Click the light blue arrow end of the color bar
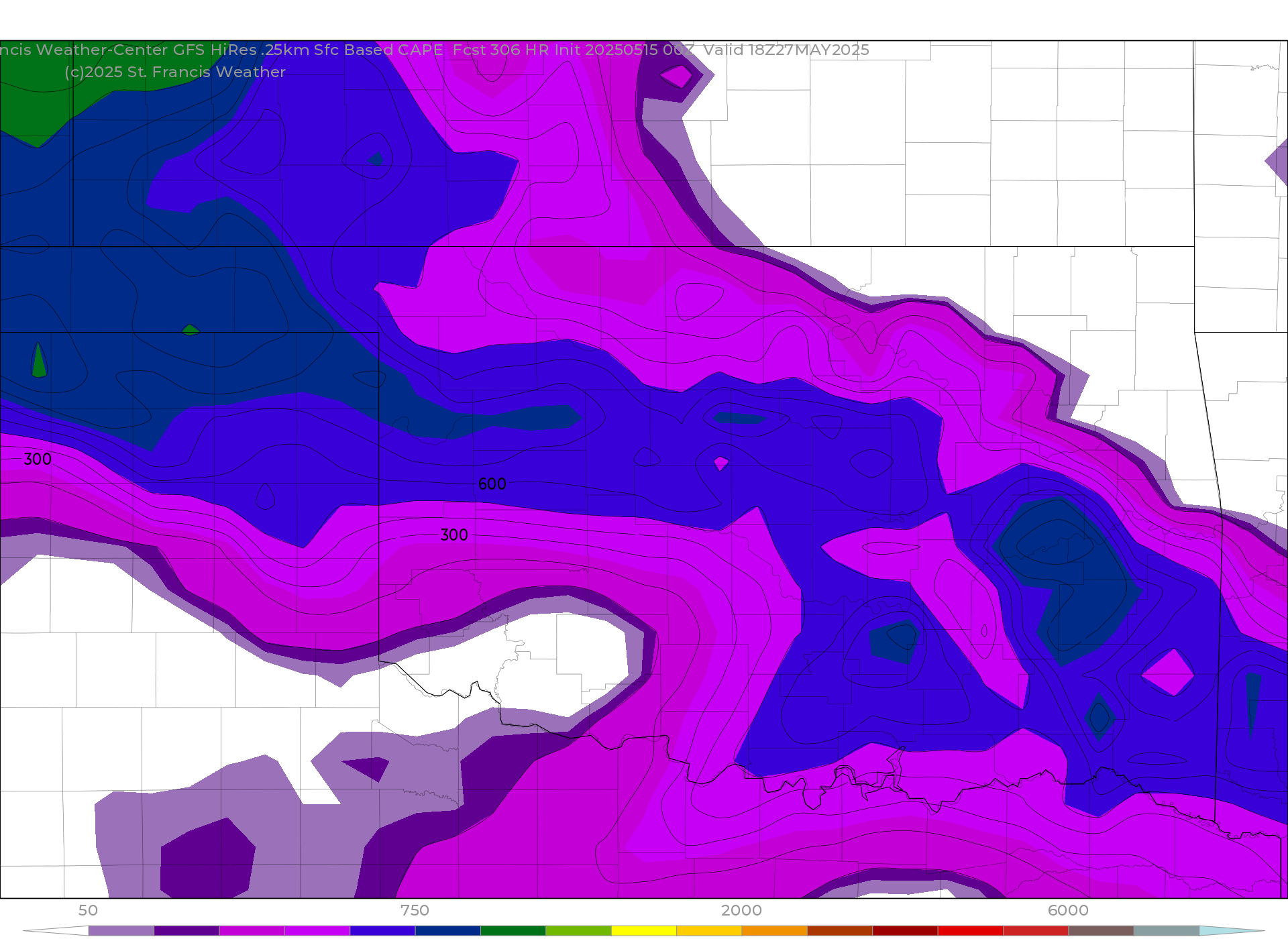 click(x=1232, y=930)
